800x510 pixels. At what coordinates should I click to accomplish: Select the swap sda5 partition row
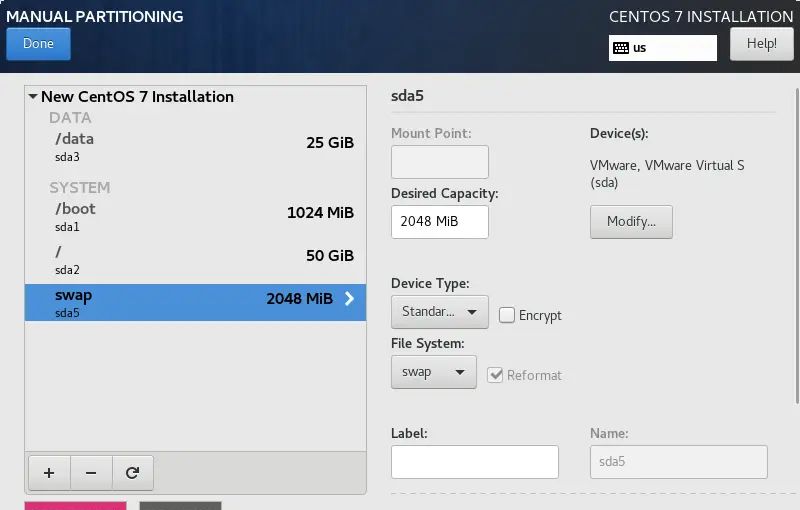(195, 302)
